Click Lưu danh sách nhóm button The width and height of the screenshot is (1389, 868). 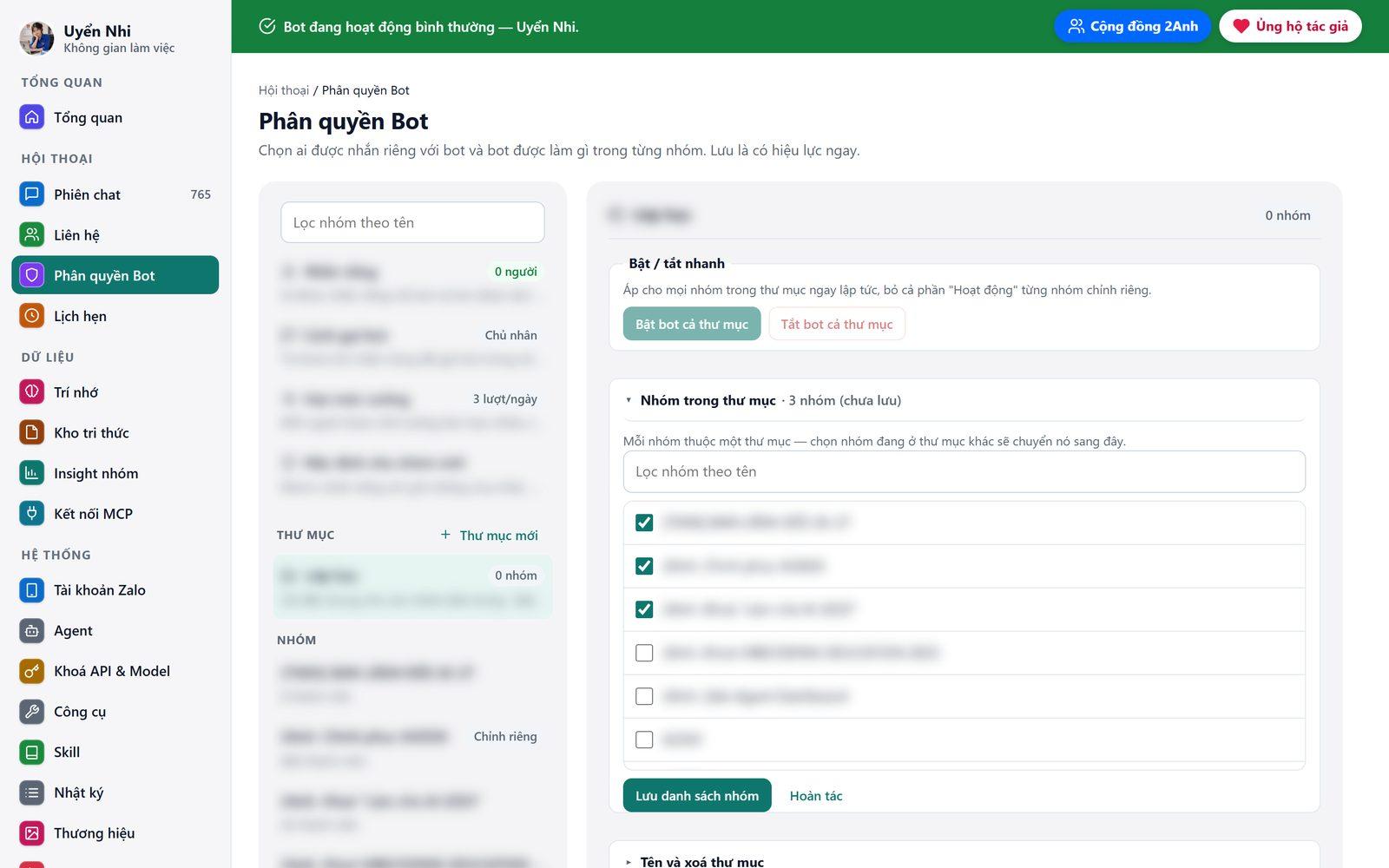click(697, 795)
